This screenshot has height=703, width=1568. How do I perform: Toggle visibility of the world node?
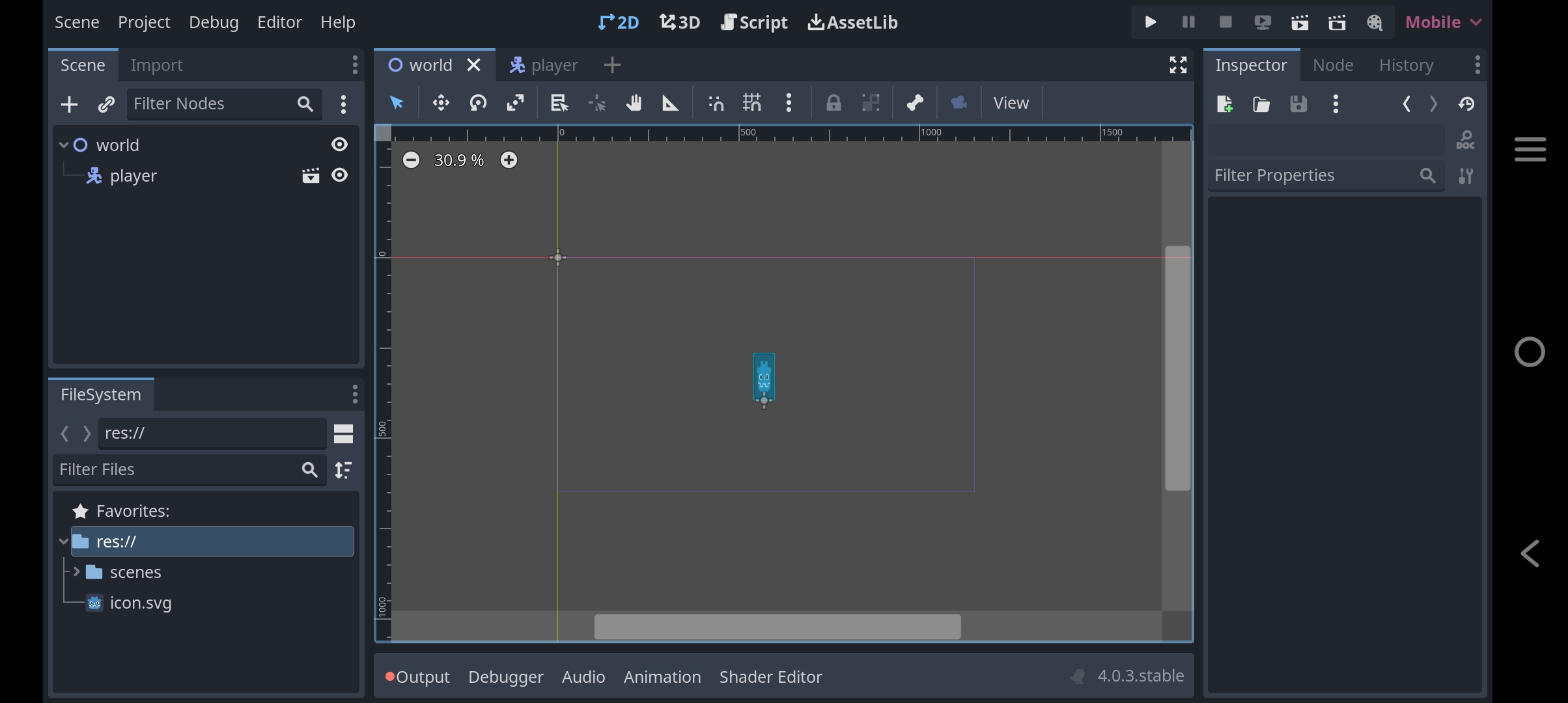tap(339, 145)
